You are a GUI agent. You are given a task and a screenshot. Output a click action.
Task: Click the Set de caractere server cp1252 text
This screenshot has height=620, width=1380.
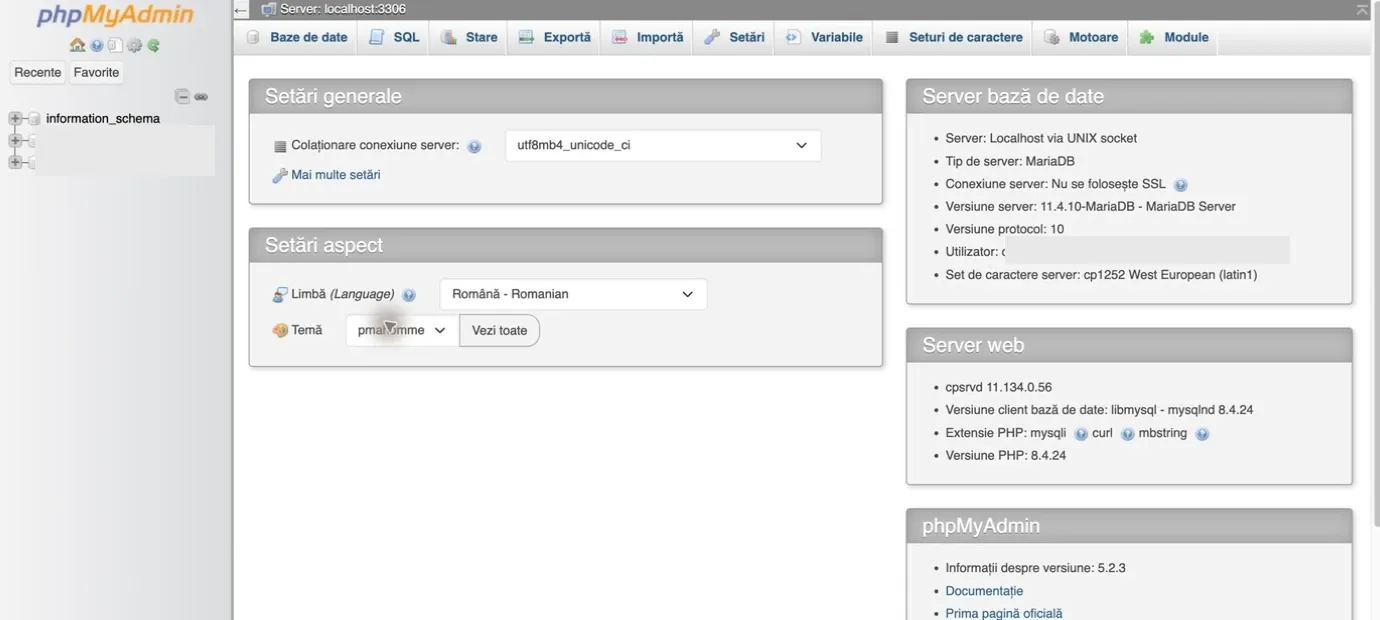pyautogui.click(x=1101, y=275)
